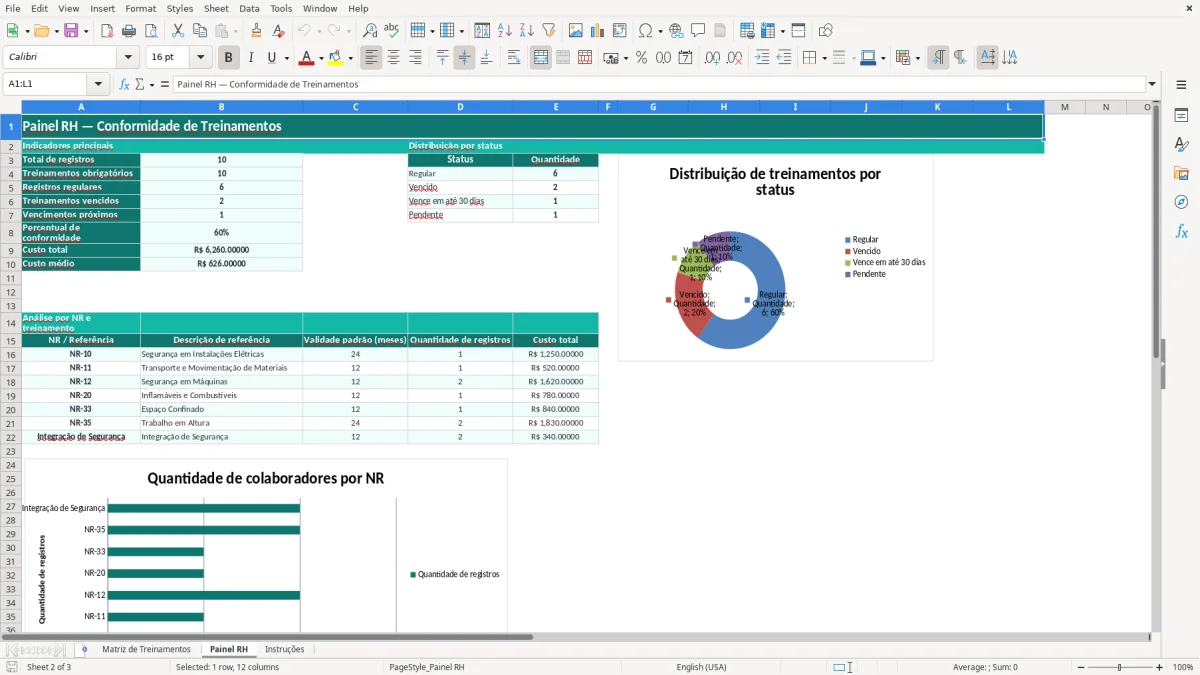Toggle Merge and Center Cells
This screenshot has width=1200, height=675.
pyautogui.click(x=540, y=58)
